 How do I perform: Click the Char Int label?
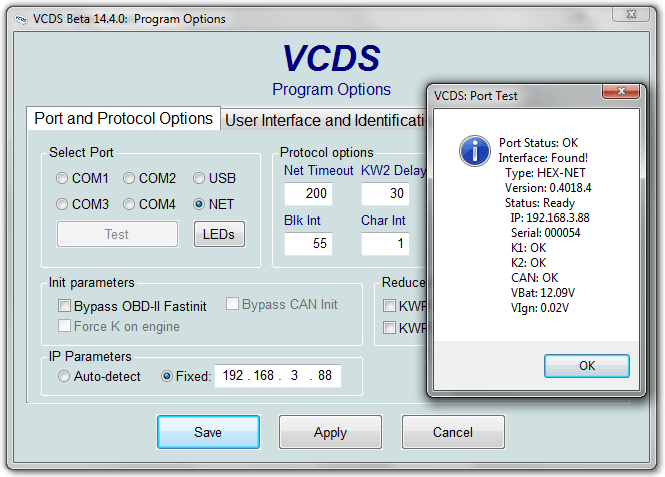383,220
